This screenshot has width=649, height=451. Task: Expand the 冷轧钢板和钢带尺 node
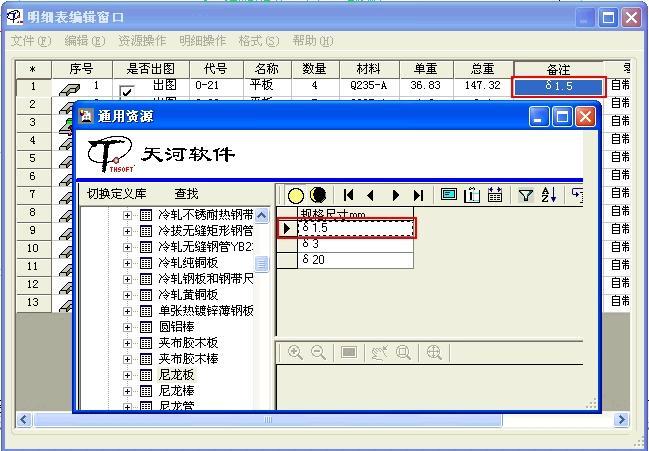(127, 279)
